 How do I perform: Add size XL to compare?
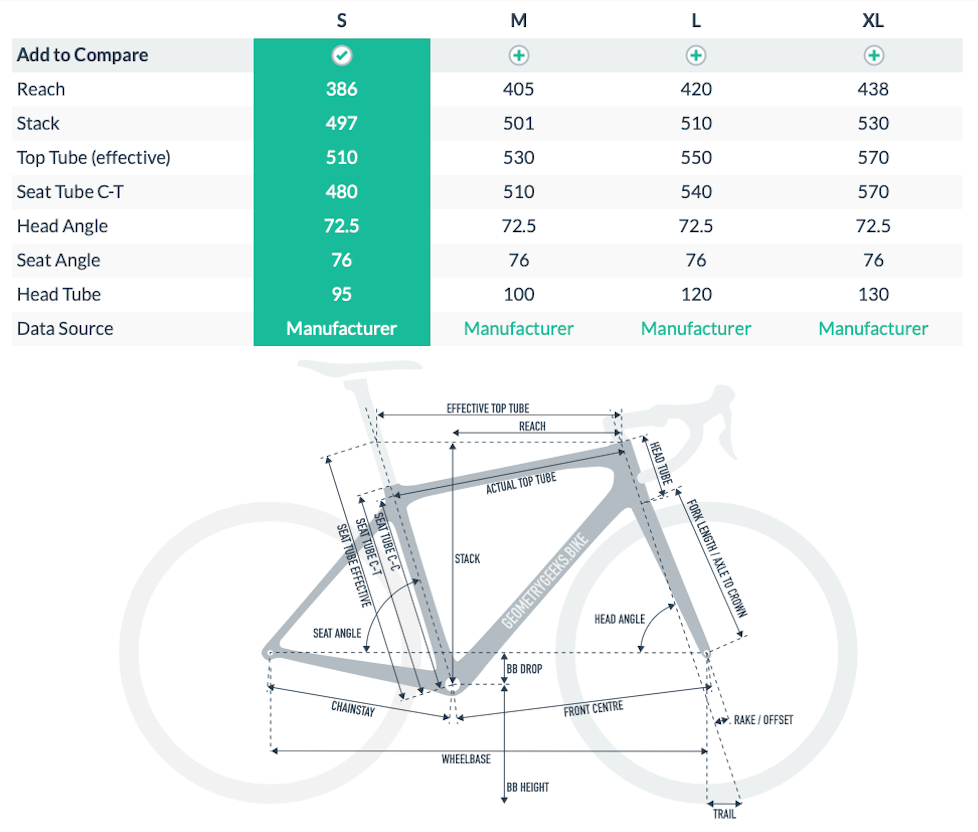[873, 55]
